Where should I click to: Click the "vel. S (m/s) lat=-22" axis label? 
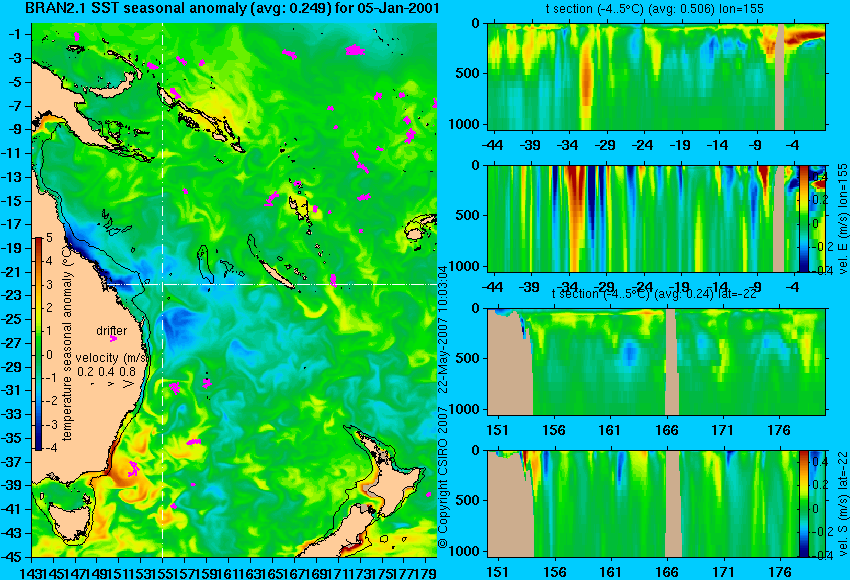(843, 504)
